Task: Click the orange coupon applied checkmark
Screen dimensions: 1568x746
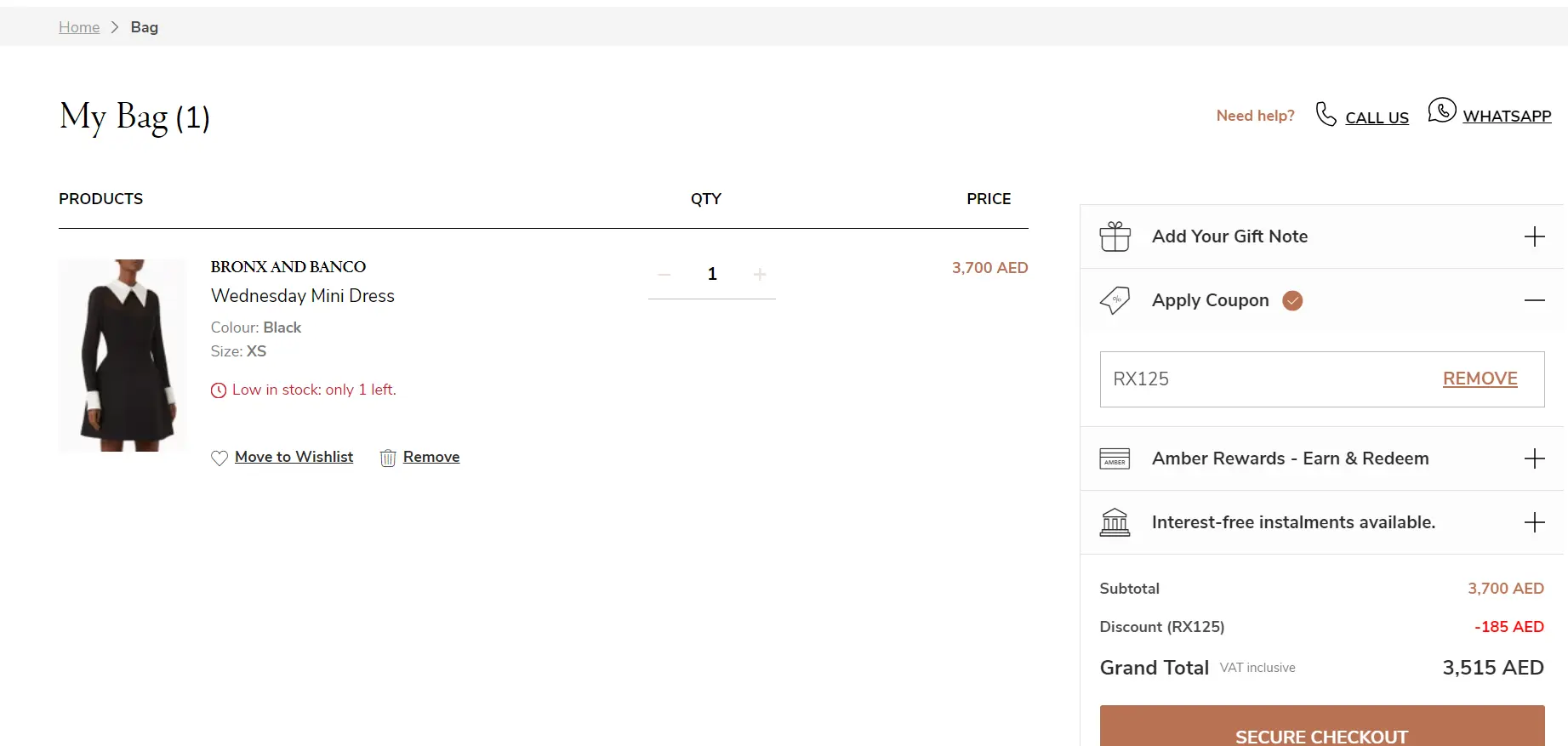Action: pyautogui.click(x=1292, y=300)
